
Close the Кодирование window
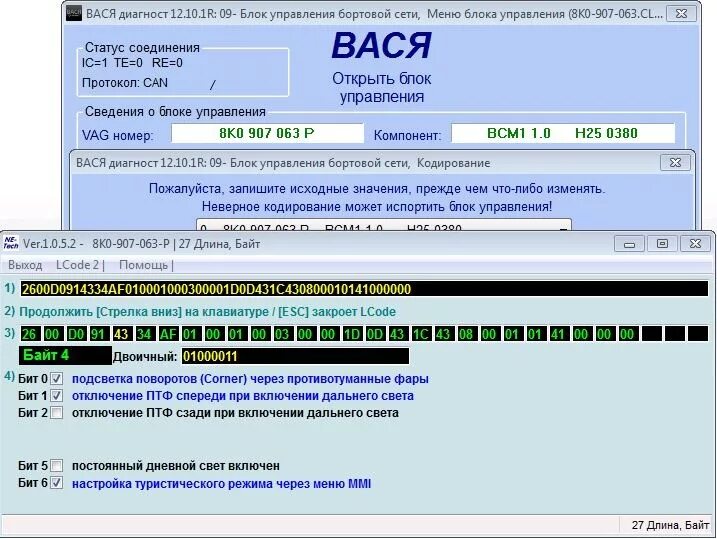pyautogui.click(x=675, y=163)
